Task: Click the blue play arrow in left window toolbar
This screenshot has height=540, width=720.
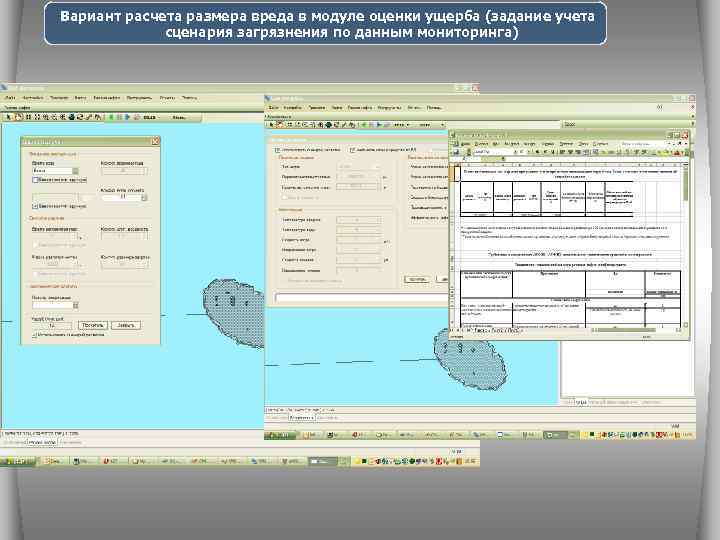Action: click(128, 117)
